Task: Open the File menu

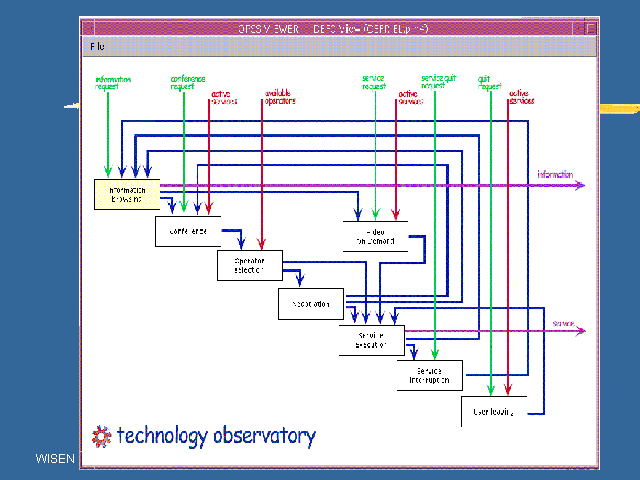Action: pos(97,46)
